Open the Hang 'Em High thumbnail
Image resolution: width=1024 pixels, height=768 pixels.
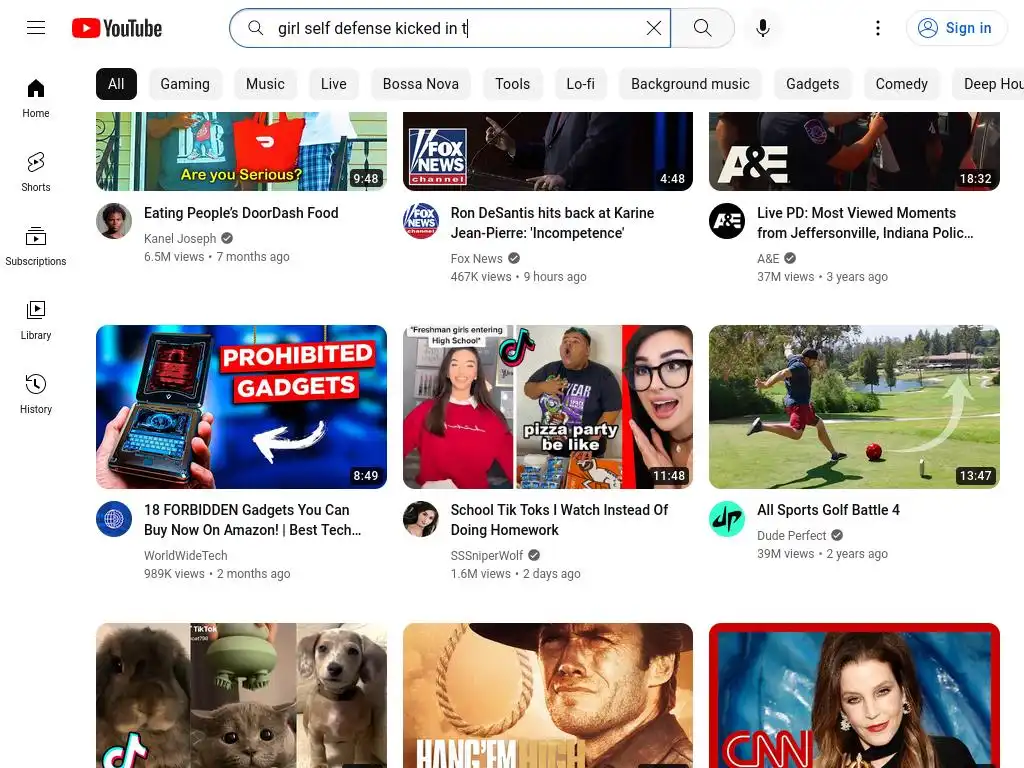[548, 696]
